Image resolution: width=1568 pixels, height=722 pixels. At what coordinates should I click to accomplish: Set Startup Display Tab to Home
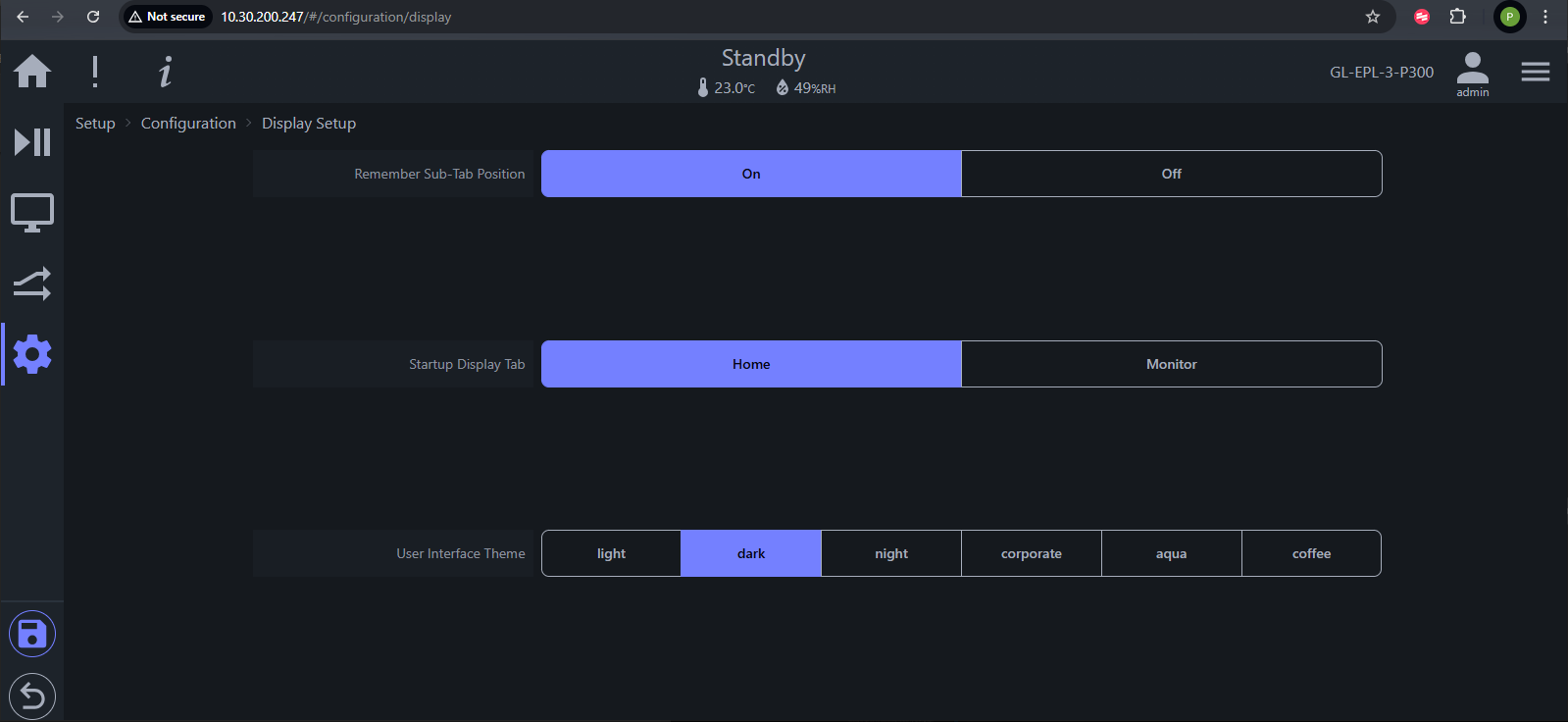751,364
